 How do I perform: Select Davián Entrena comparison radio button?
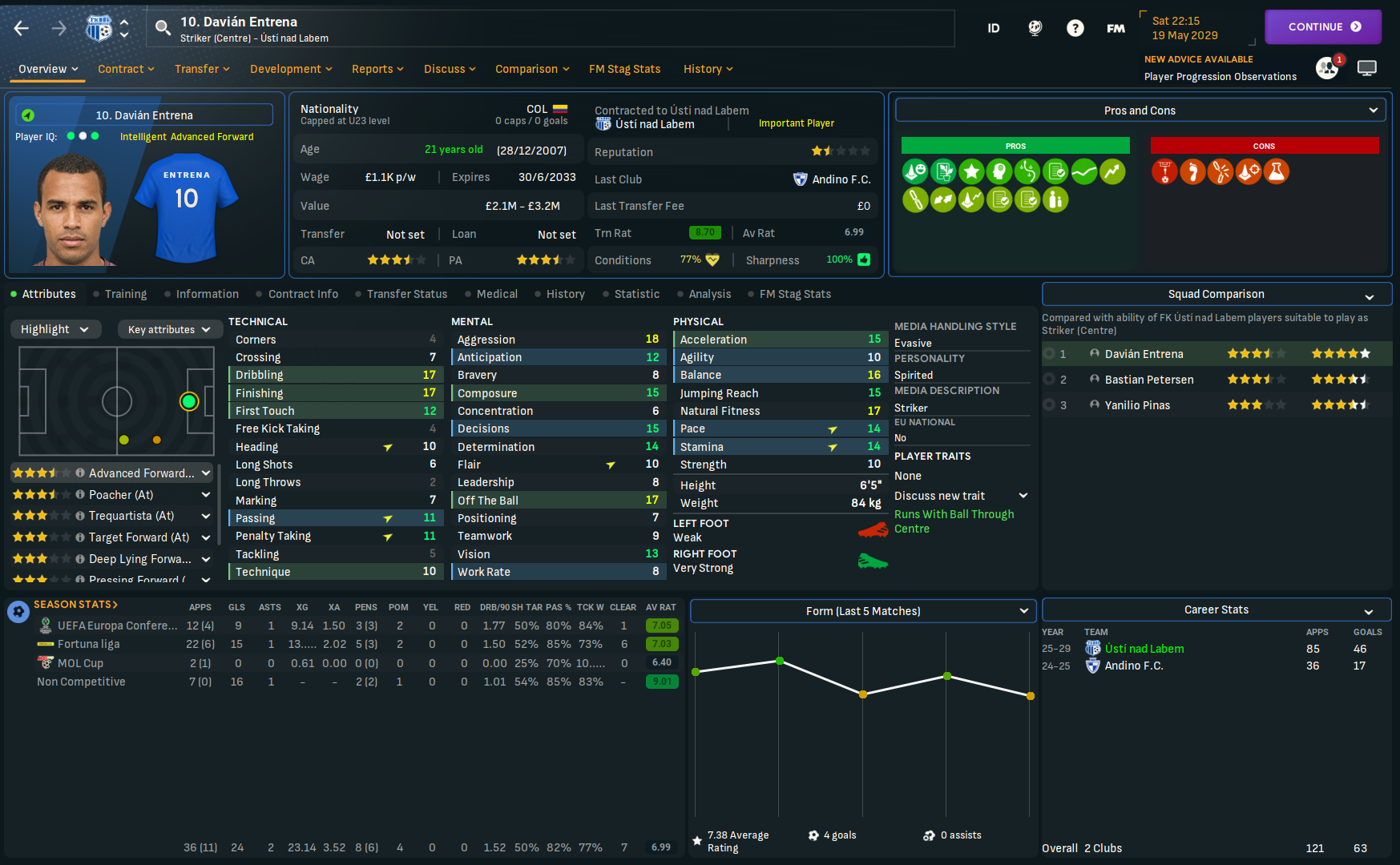(1049, 354)
